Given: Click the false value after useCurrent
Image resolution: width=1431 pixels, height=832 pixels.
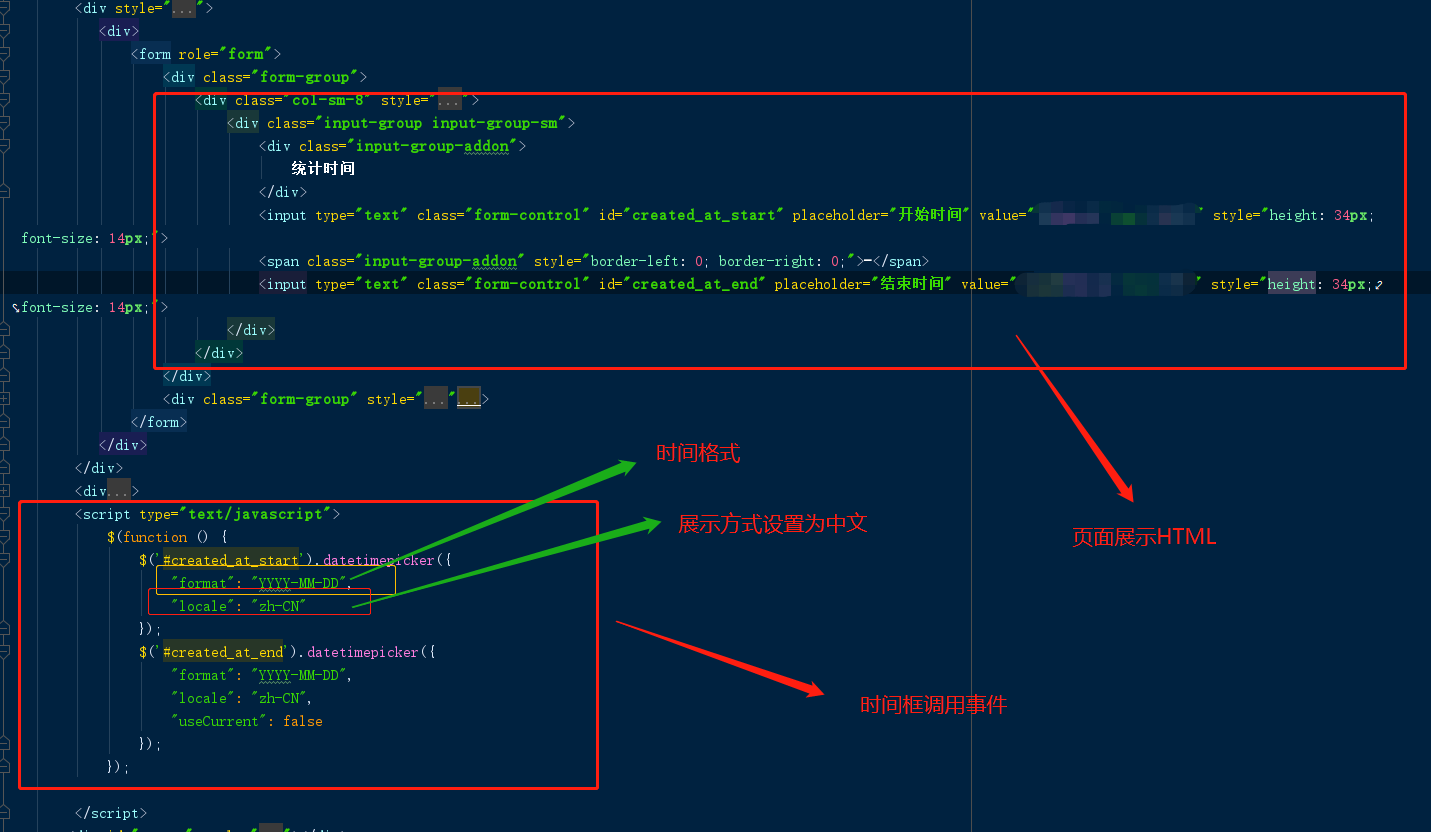Looking at the screenshot, I should point(303,721).
